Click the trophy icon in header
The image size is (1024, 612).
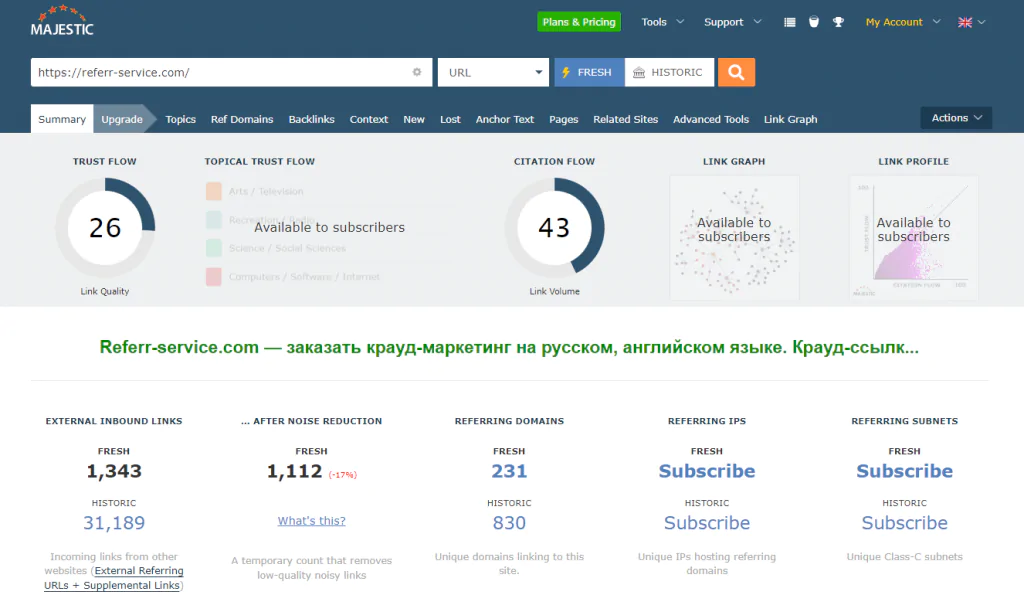(839, 22)
